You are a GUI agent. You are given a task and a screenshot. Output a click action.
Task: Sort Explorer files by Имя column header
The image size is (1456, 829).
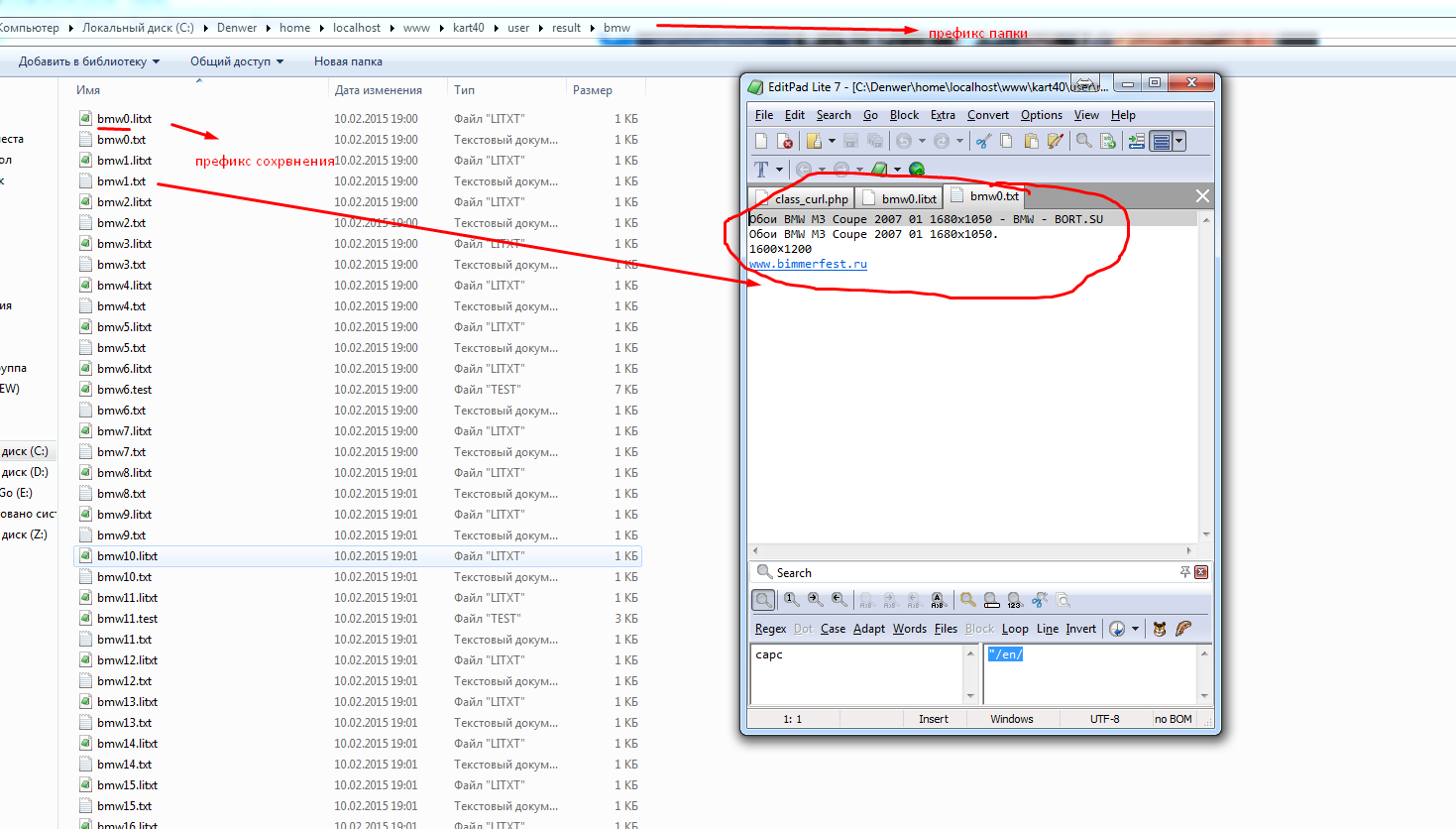click(x=88, y=90)
